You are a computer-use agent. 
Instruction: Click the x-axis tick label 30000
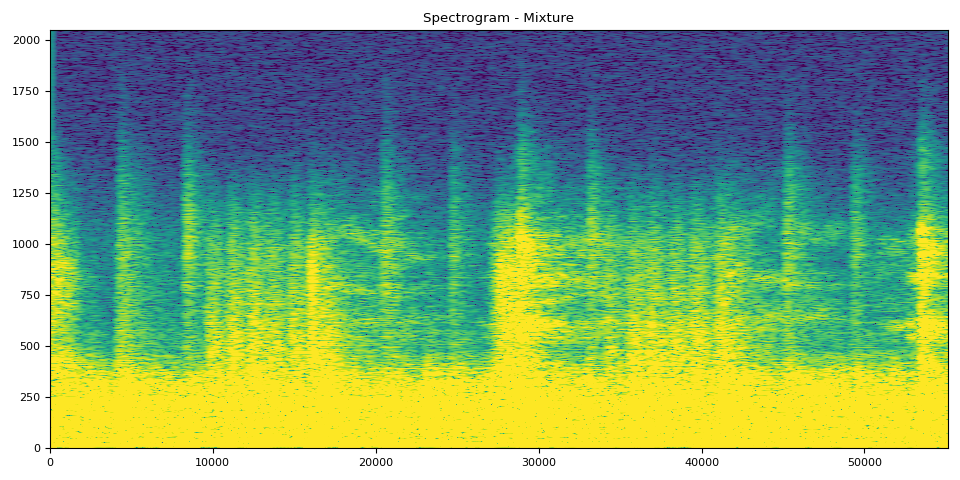coord(539,462)
